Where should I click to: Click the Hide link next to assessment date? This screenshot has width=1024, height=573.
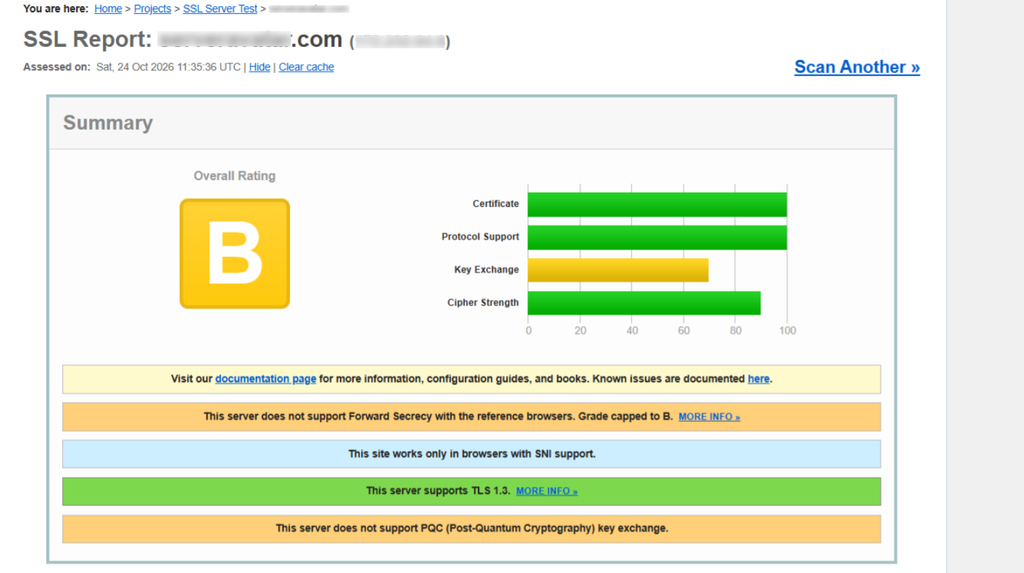(259, 67)
